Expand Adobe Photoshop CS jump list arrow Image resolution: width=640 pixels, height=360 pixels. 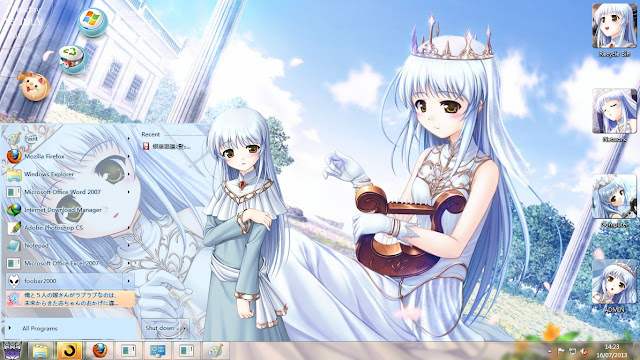click(x=129, y=228)
